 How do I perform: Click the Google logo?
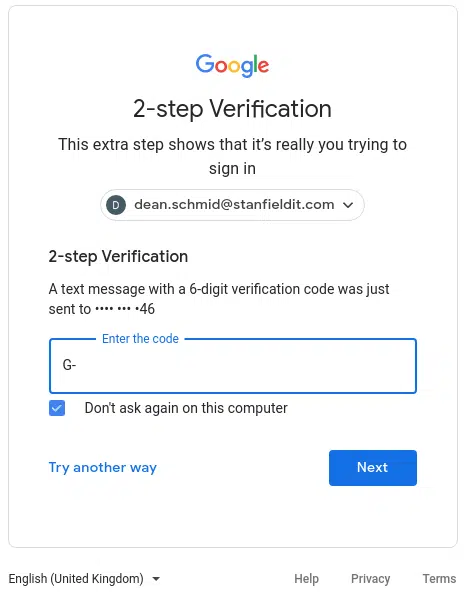(x=232, y=65)
